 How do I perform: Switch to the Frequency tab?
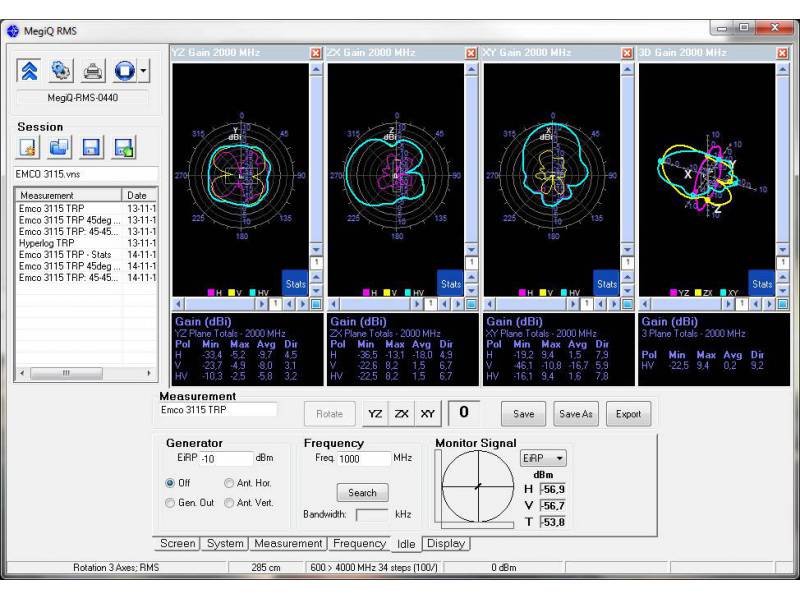pyautogui.click(x=359, y=544)
